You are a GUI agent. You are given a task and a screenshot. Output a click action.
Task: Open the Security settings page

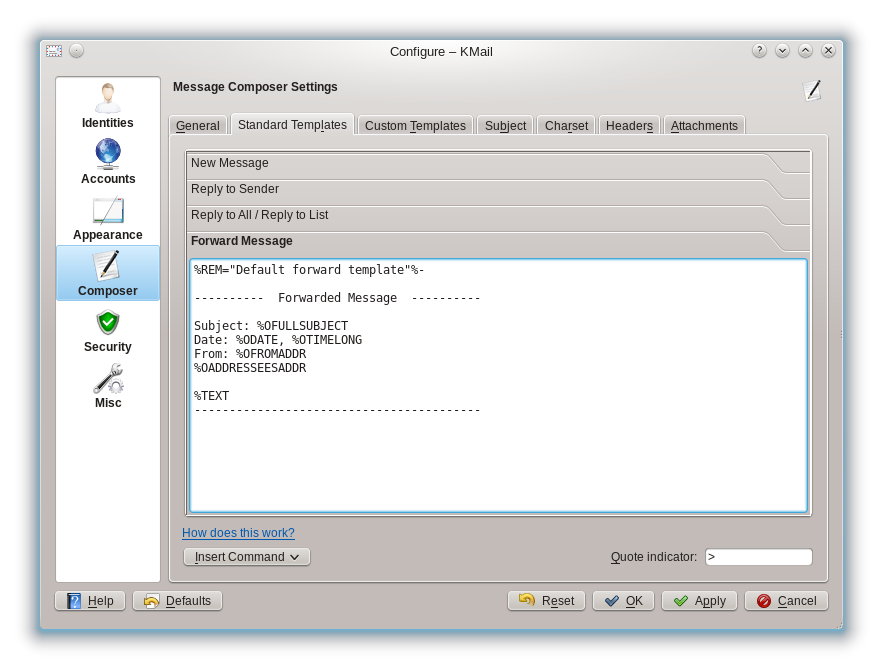(x=107, y=328)
